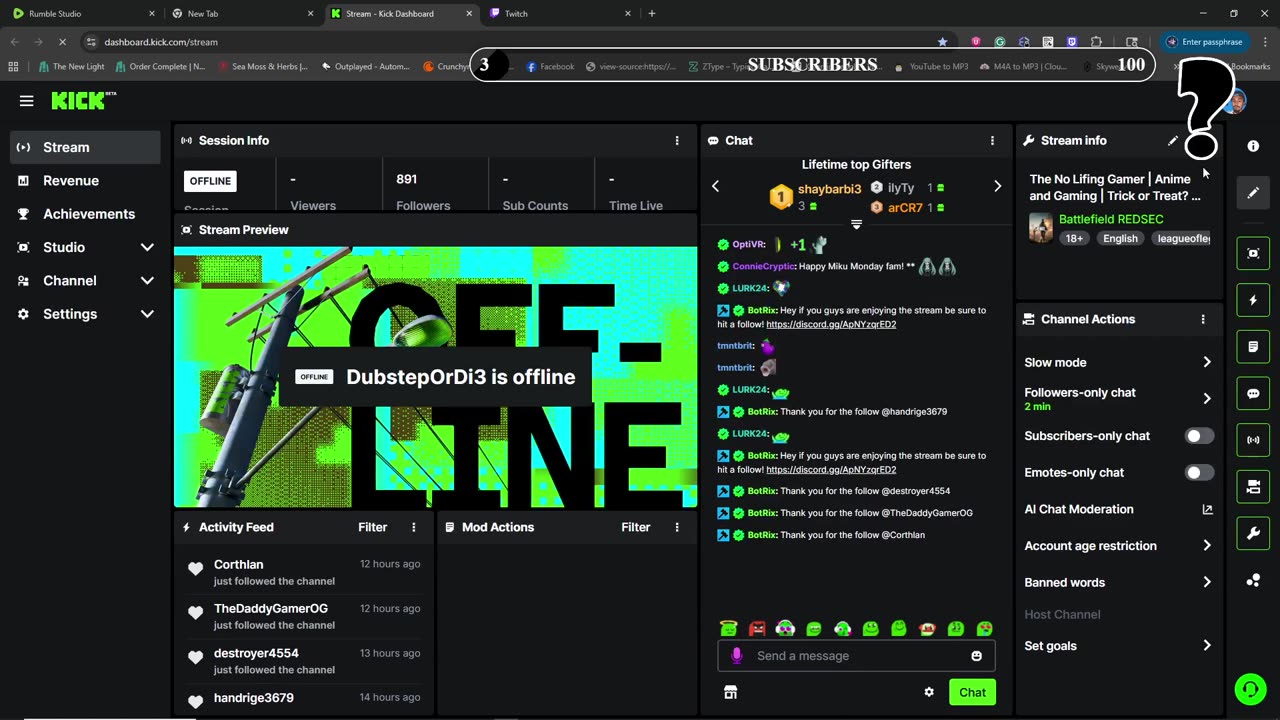Image resolution: width=1280 pixels, height=720 pixels.
Task: Click Corthlan in Activity Feed
Action: point(238,564)
